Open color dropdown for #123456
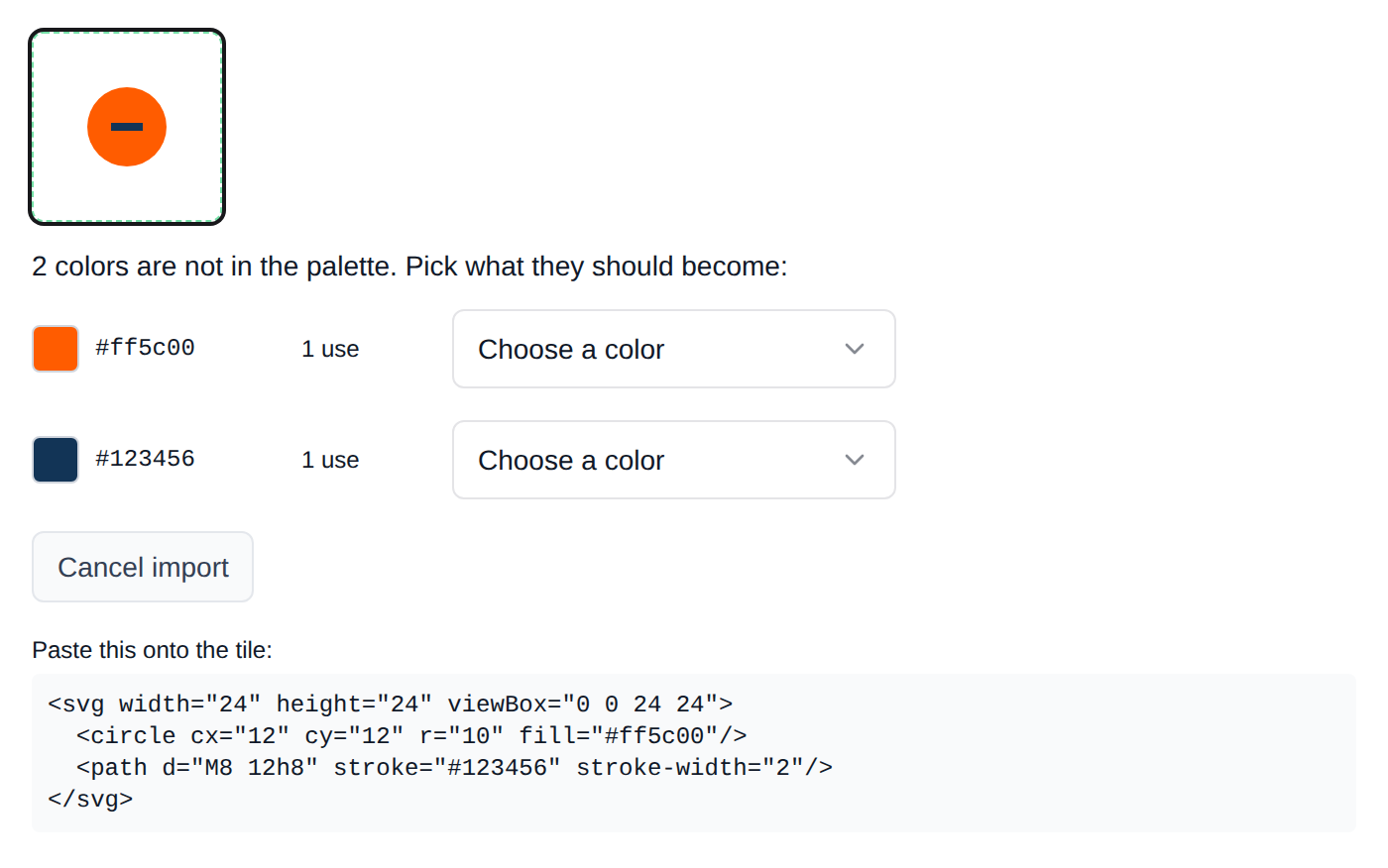1388x868 pixels. point(674,460)
